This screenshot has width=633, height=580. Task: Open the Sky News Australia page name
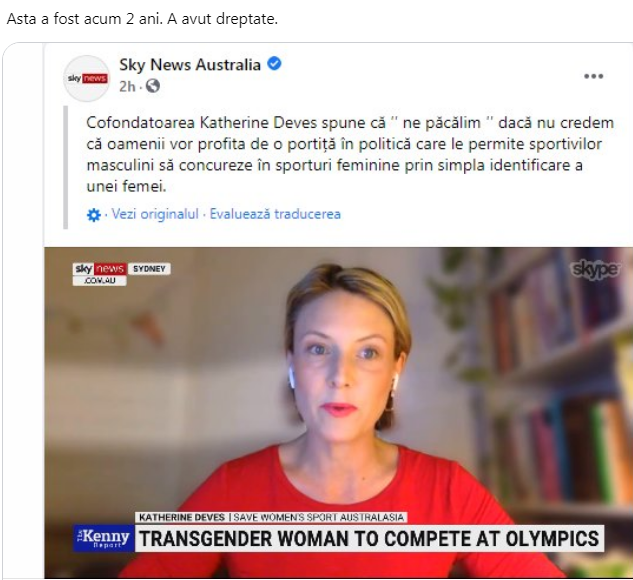tap(190, 65)
